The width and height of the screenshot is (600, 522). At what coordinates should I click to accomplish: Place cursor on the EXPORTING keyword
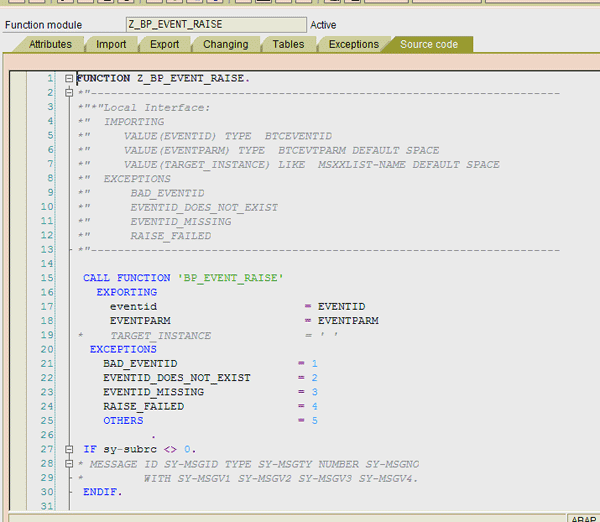(125, 292)
